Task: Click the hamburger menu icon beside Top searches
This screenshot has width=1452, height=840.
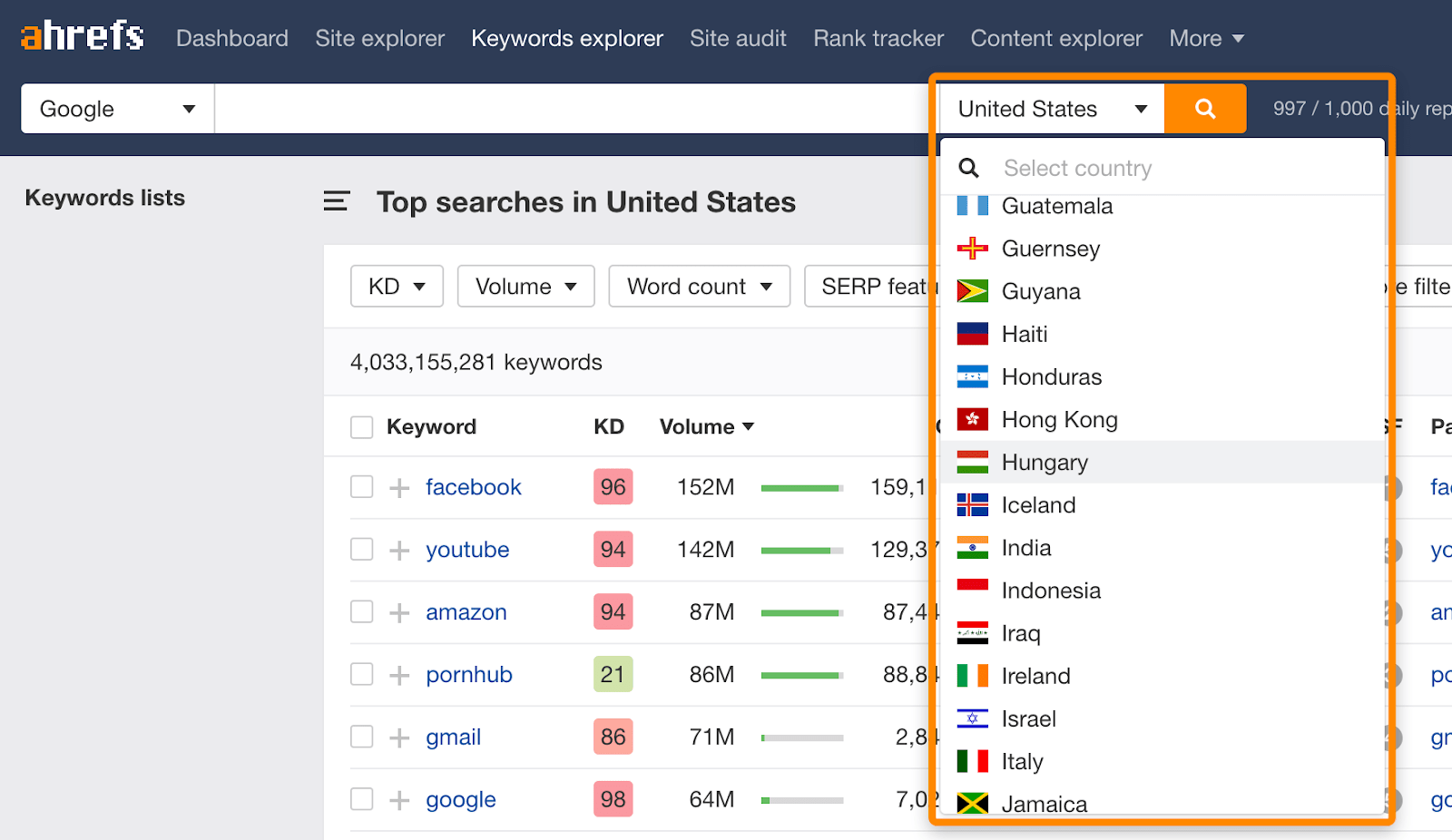Action: (x=336, y=201)
